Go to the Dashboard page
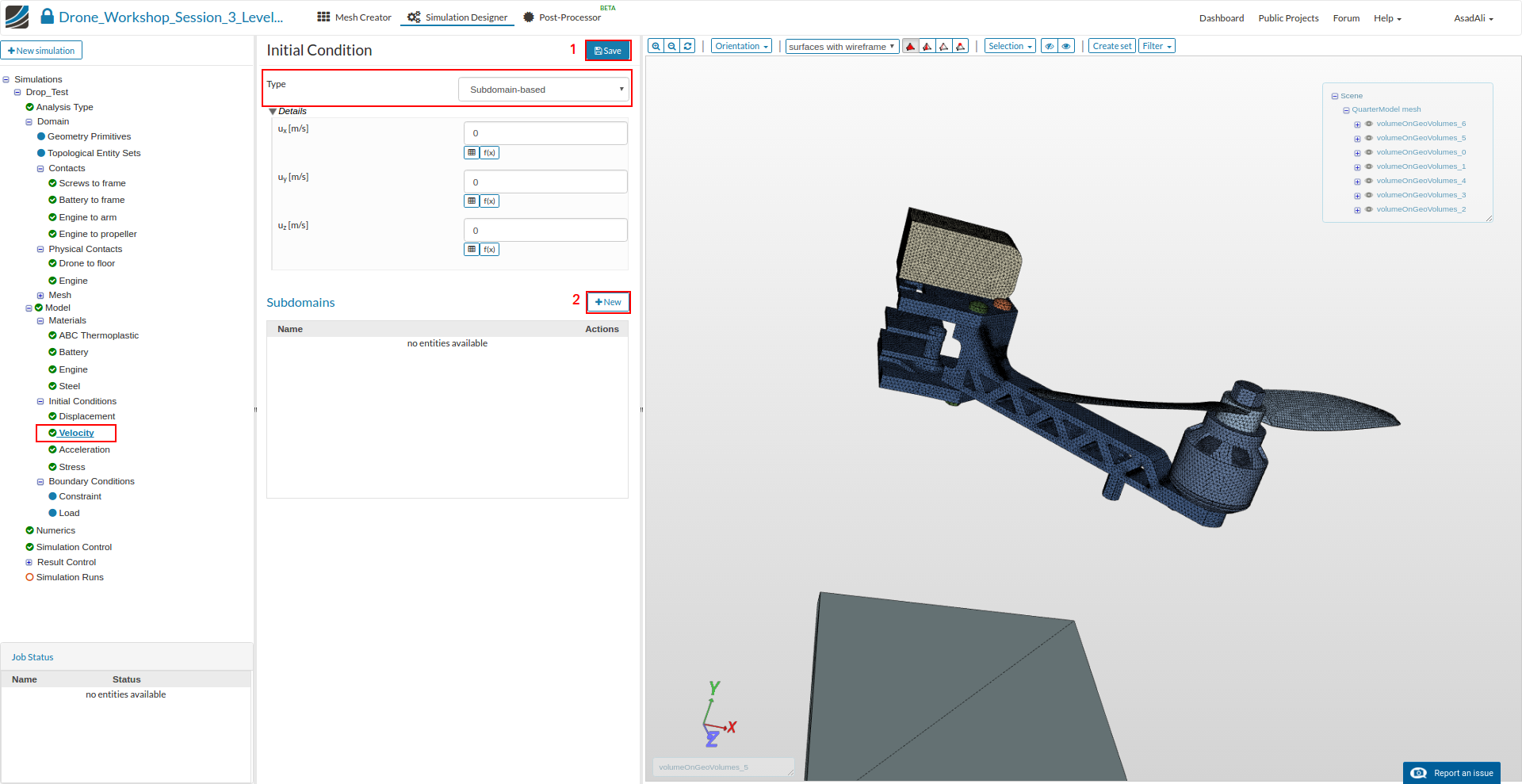The image size is (1522, 784). [1222, 18]
